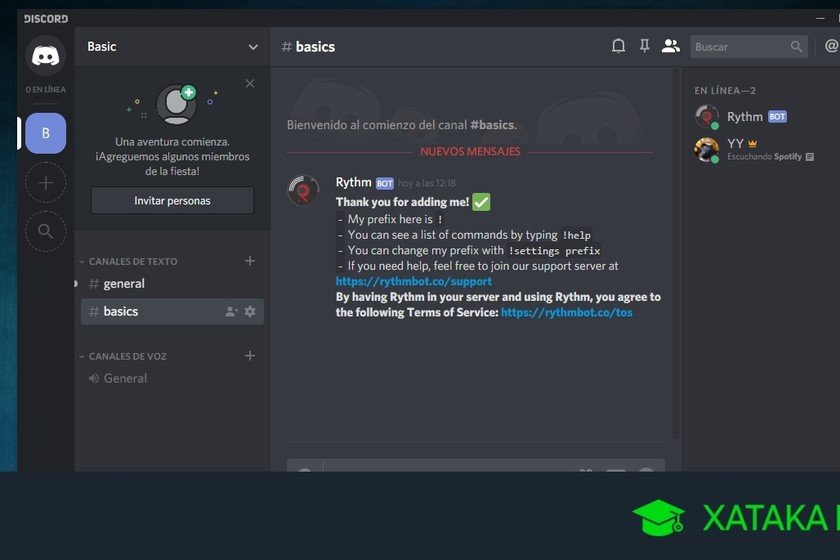
Task: Show pinned messages with the pin icon
Action: coord(644,46)
